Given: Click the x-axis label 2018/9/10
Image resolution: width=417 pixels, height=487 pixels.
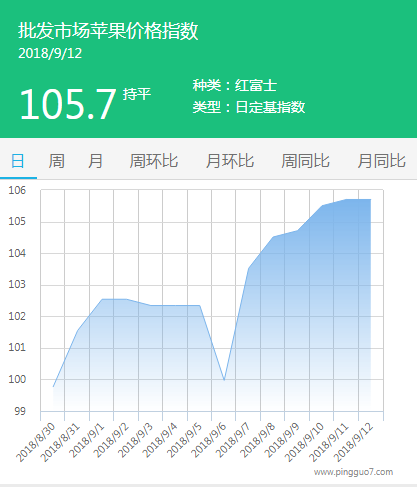Looking at the screenshot, I should tap(304, 442).
